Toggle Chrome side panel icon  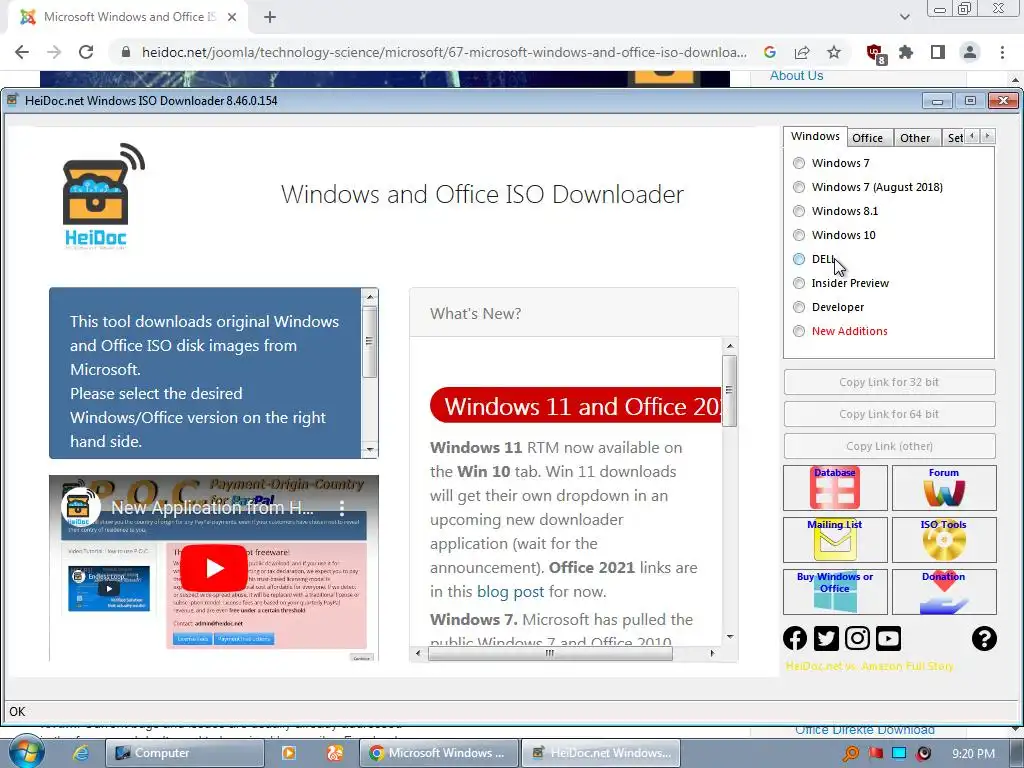(938, 52)
